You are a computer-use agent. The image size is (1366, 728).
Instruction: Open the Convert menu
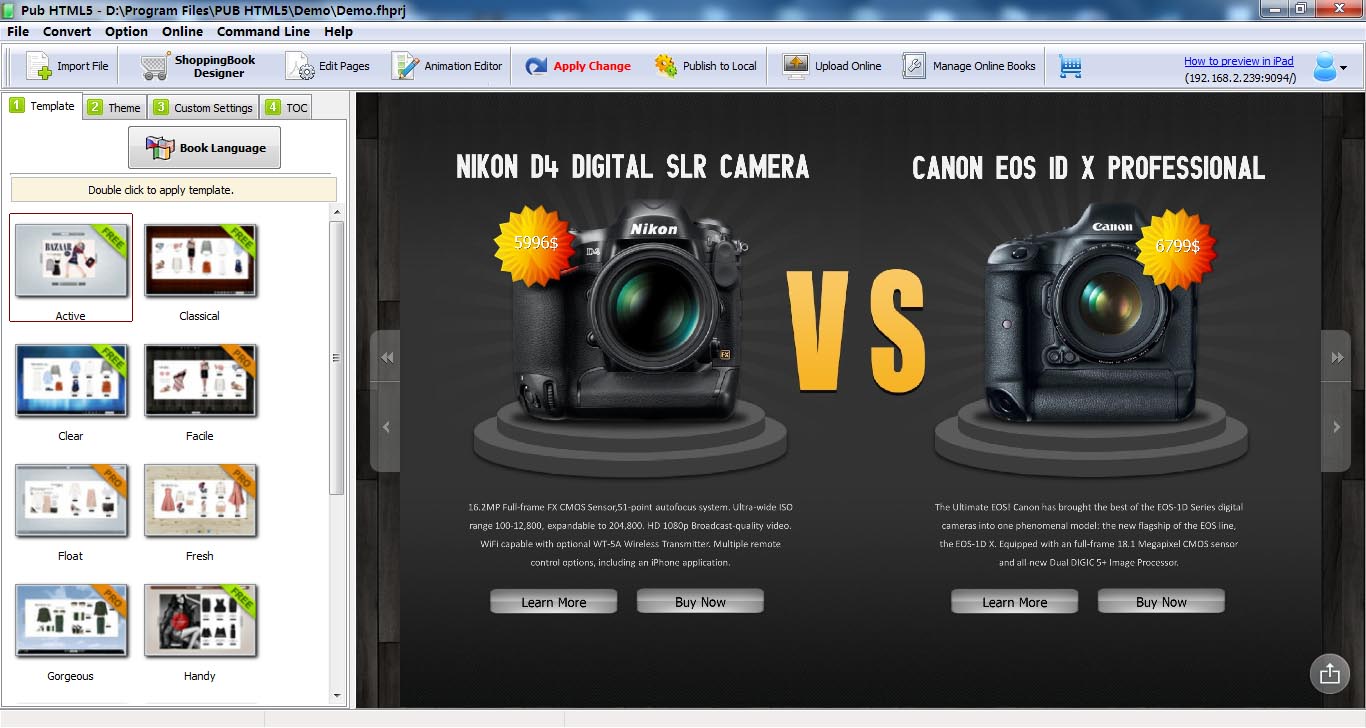[67, 31]
